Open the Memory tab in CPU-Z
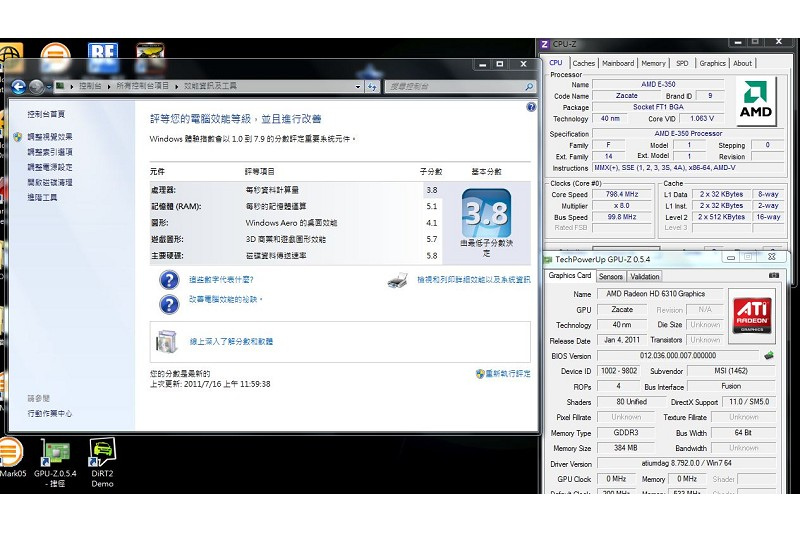 pos(654,63)
